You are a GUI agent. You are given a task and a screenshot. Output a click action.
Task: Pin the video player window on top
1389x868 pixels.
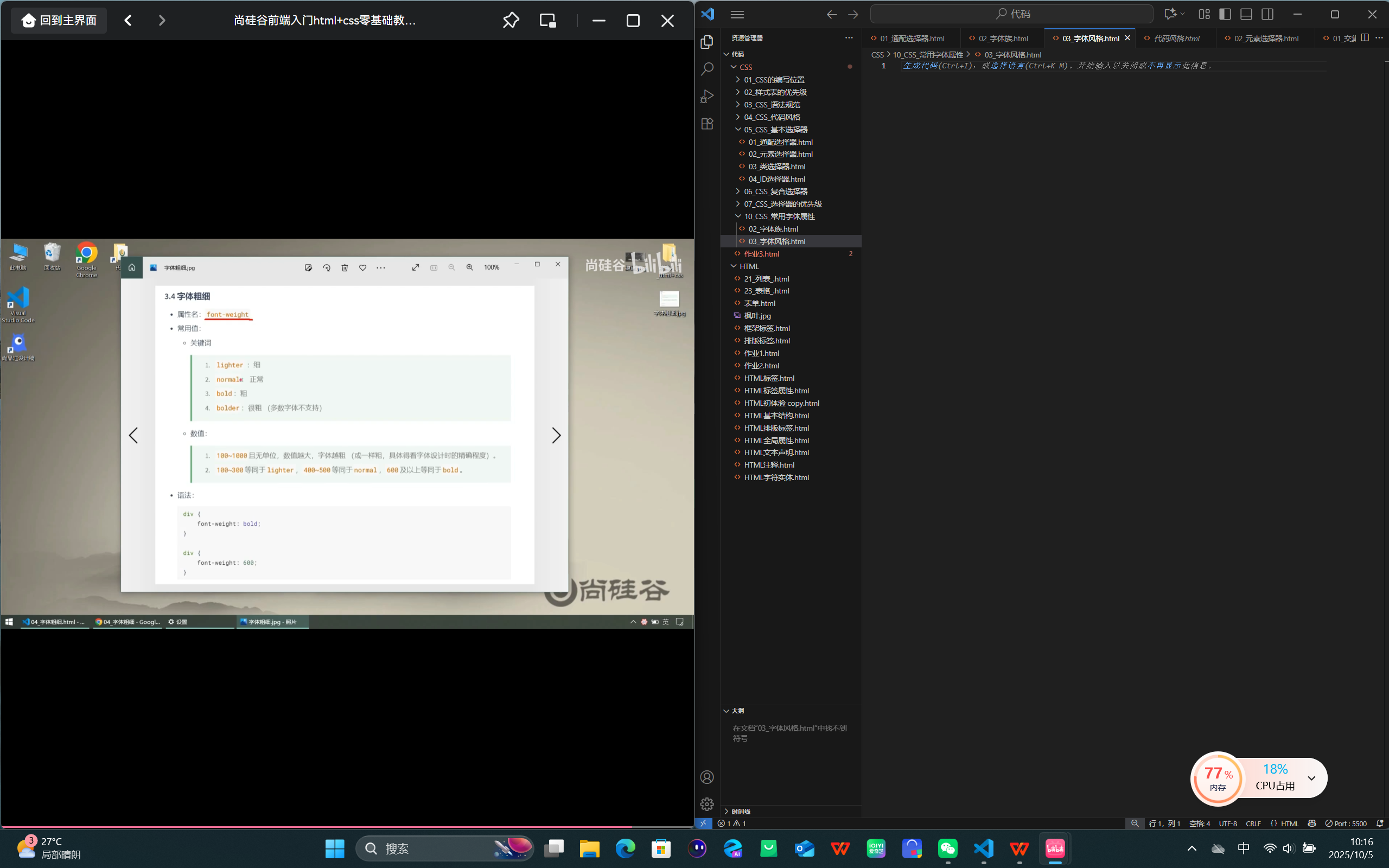click(x=511, y=21)
